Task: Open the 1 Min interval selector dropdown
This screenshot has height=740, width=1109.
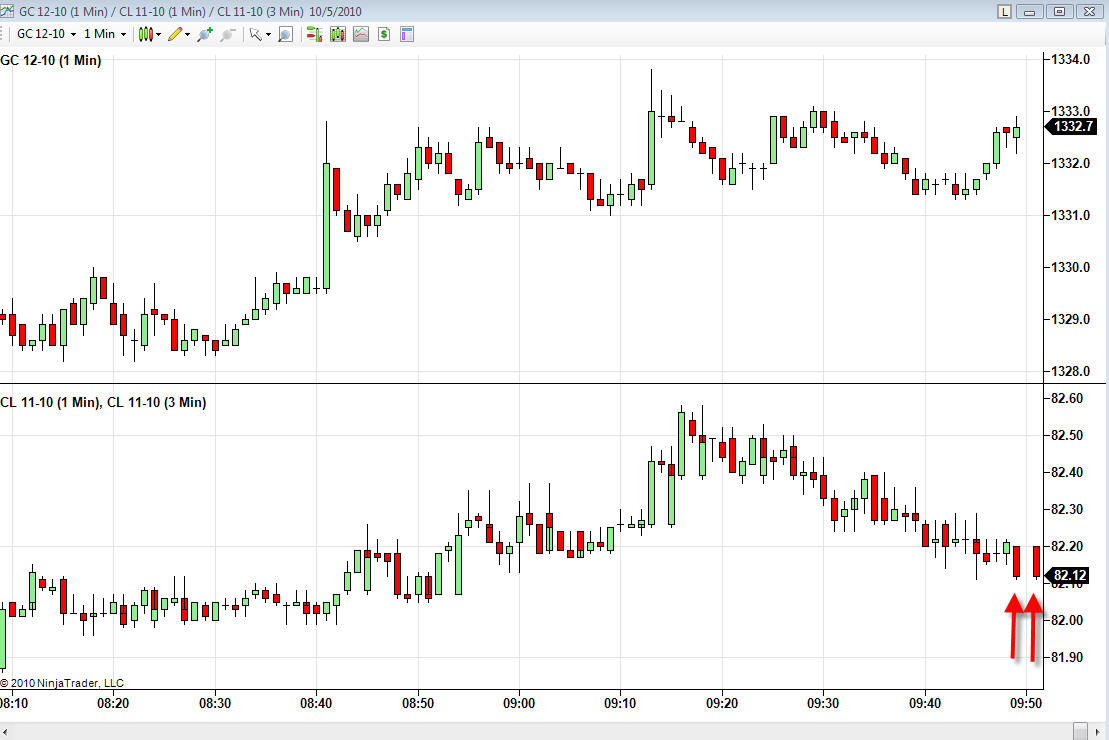Action: click(105, 34)
